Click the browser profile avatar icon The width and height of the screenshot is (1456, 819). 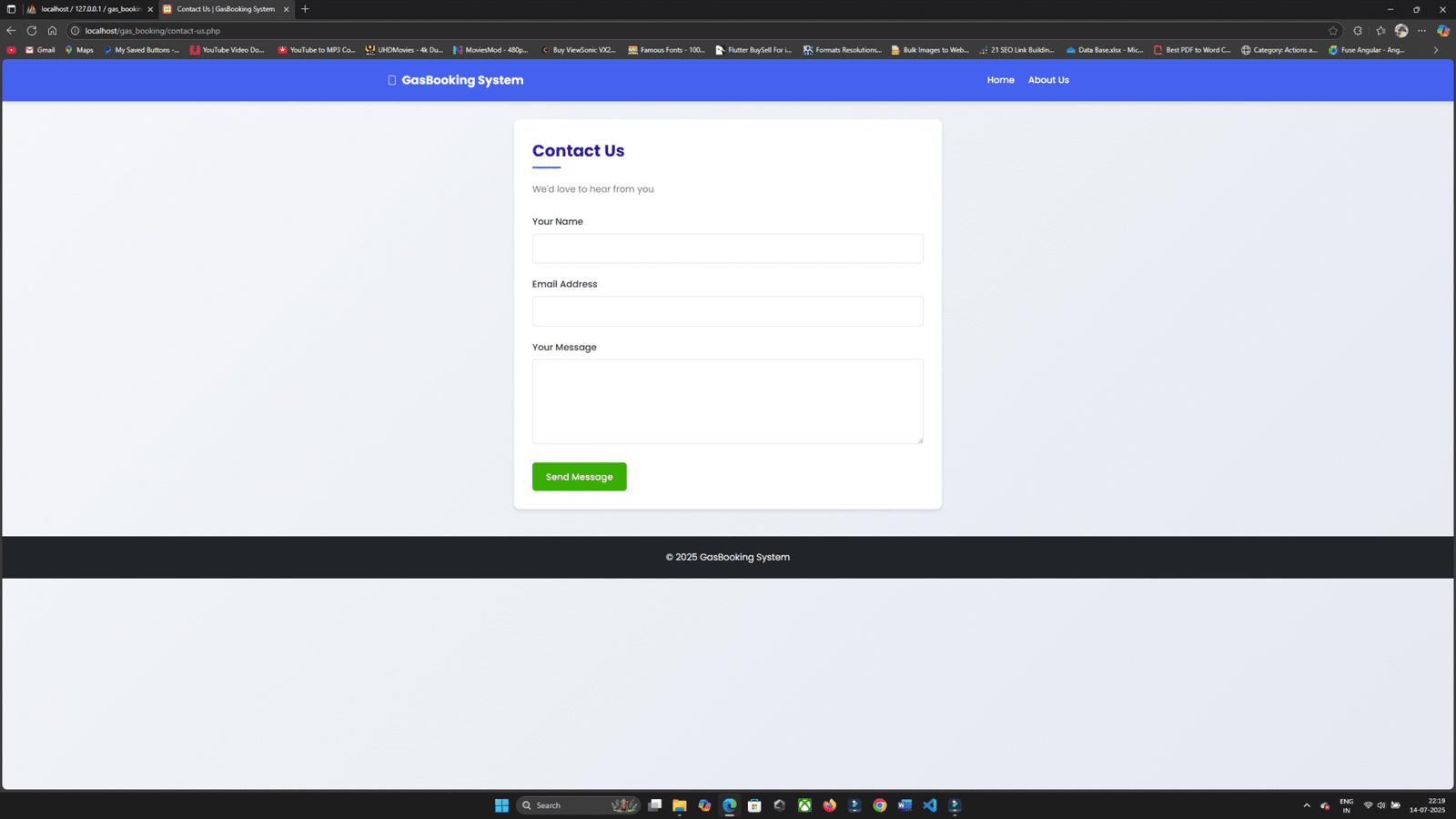(x=1400, y=30)
